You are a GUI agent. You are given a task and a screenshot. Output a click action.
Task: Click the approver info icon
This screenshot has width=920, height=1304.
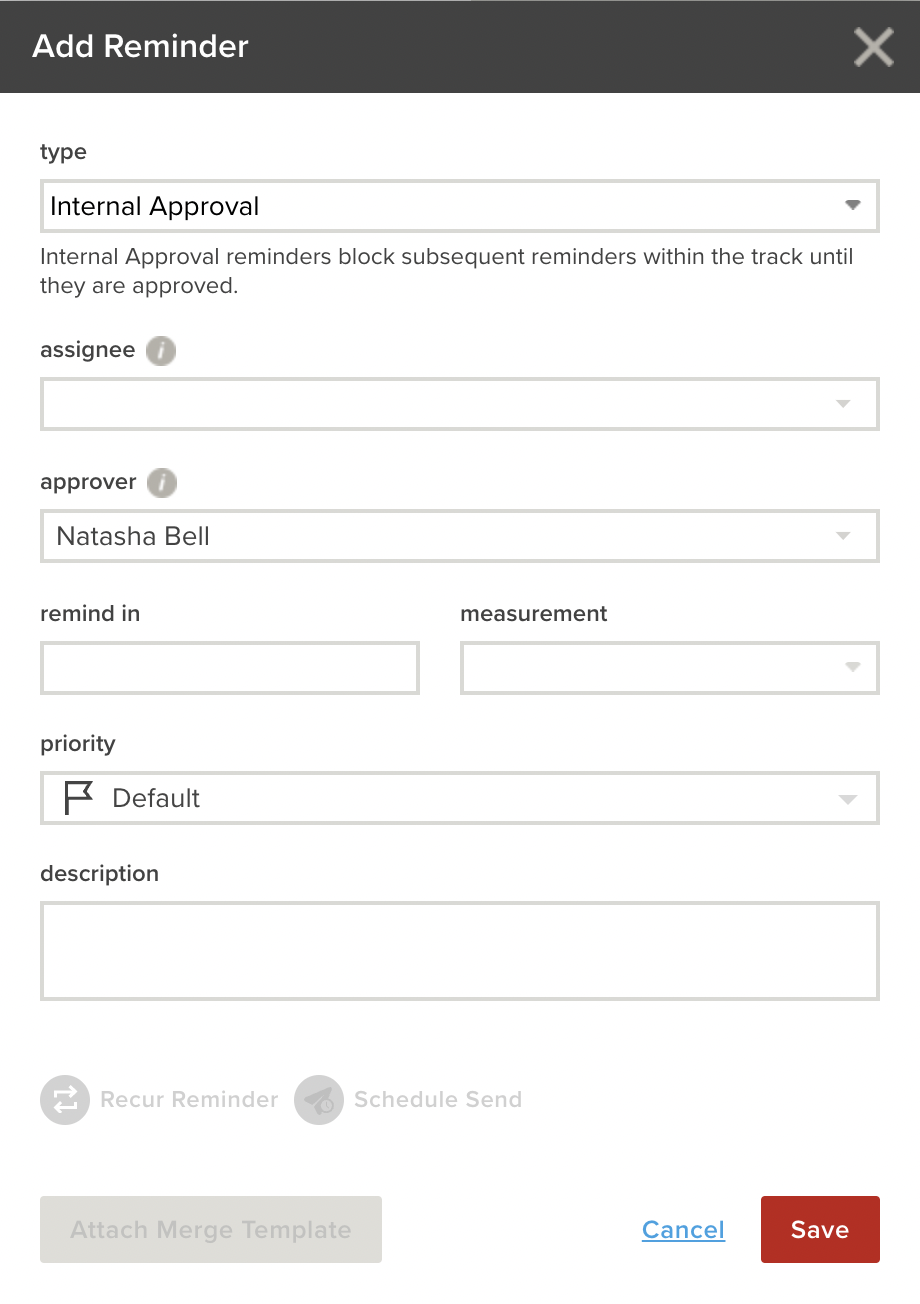coord(162,483)
